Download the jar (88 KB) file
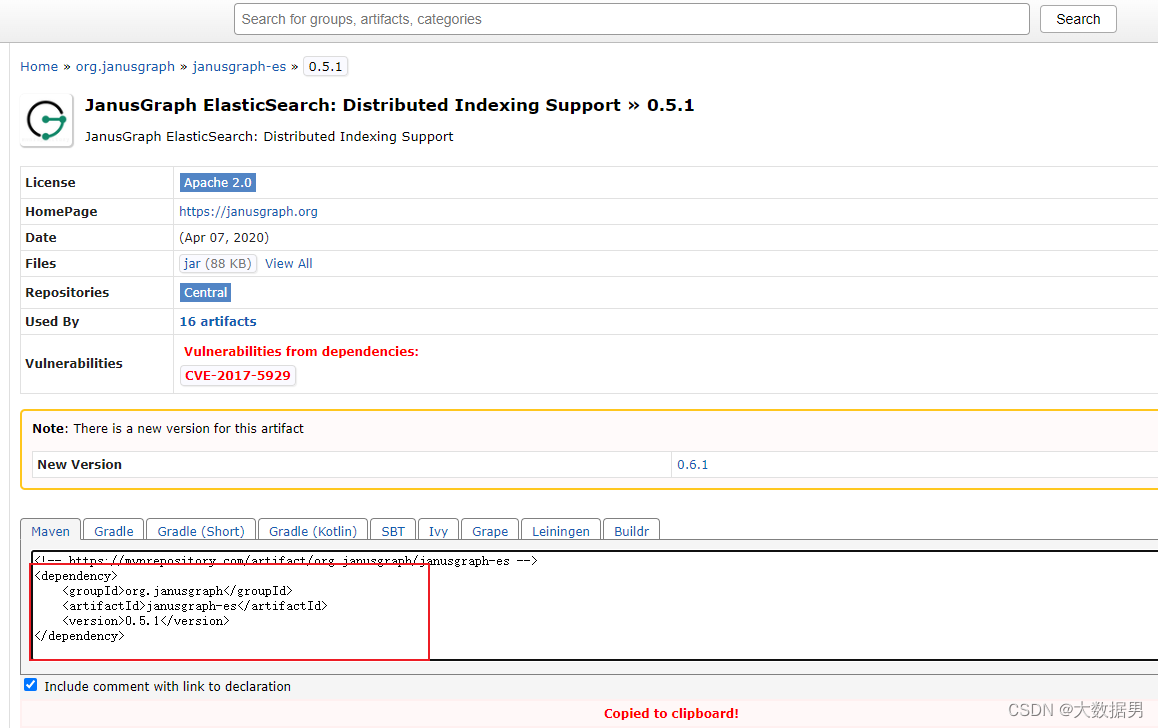Image resolution: width=1158 pixels, height=728 pixels. coord(218,264)
